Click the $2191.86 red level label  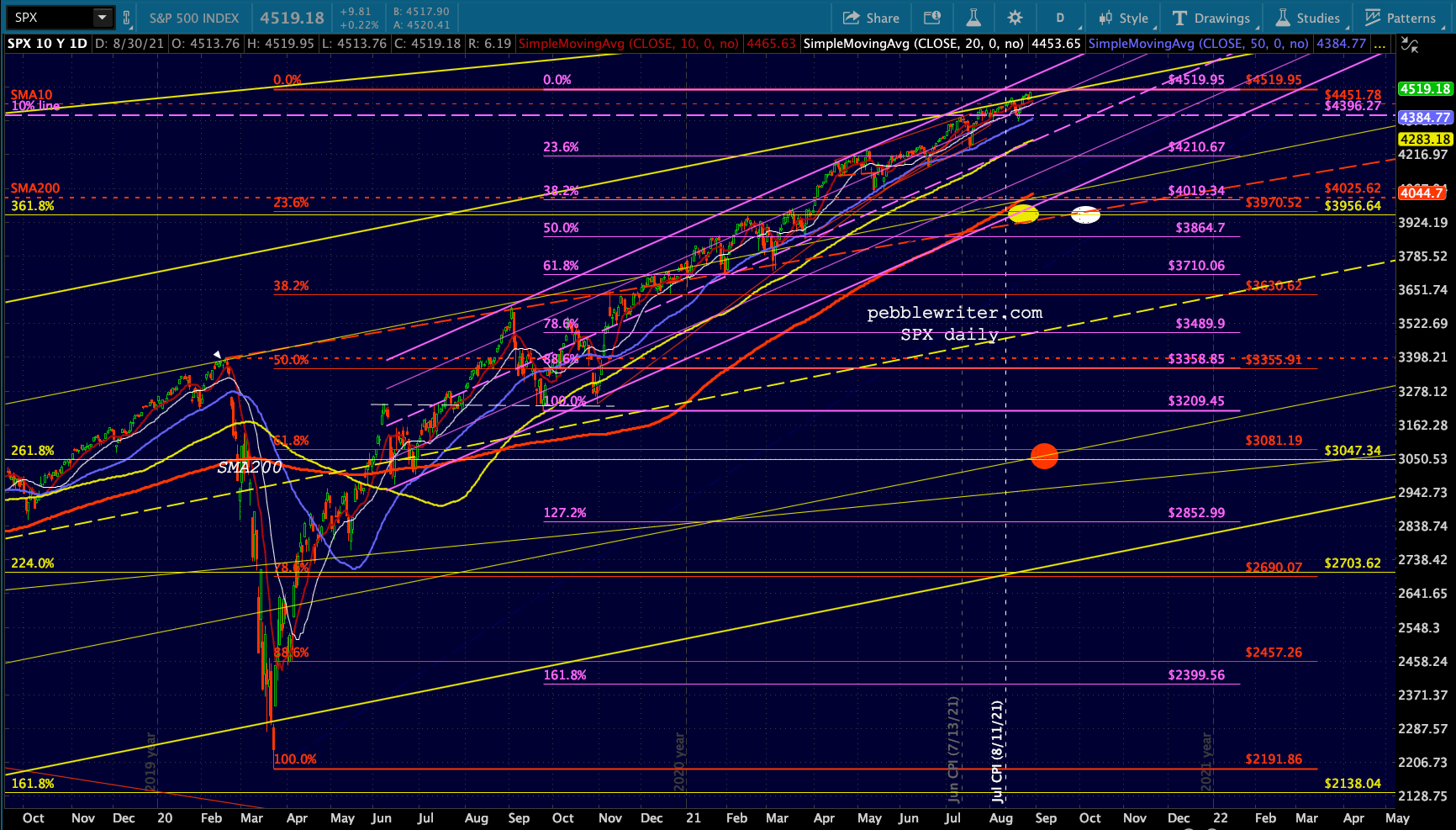(1274, 759)
